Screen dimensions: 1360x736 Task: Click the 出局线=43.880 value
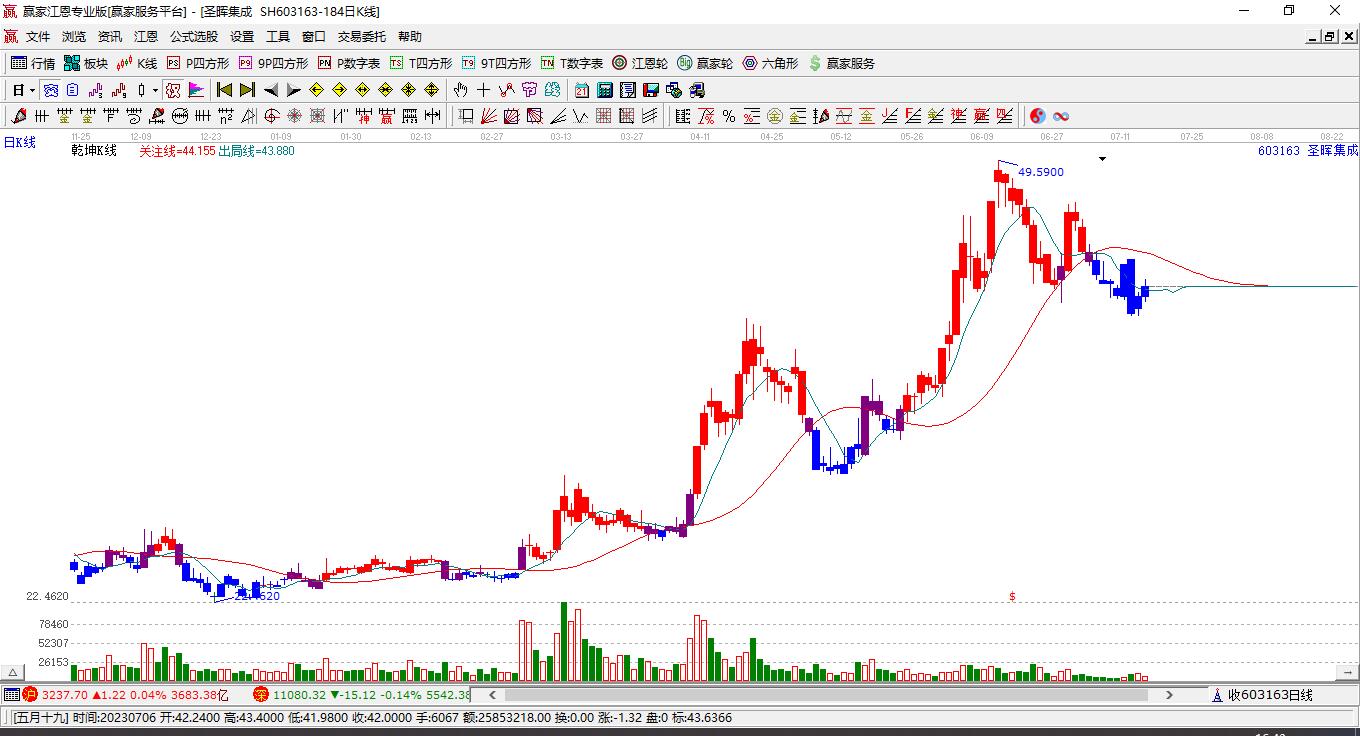click(x=257, y=151)
